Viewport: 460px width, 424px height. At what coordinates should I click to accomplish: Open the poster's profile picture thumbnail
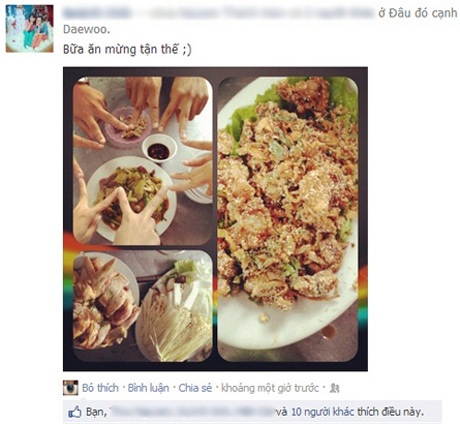tap(30, 29)
